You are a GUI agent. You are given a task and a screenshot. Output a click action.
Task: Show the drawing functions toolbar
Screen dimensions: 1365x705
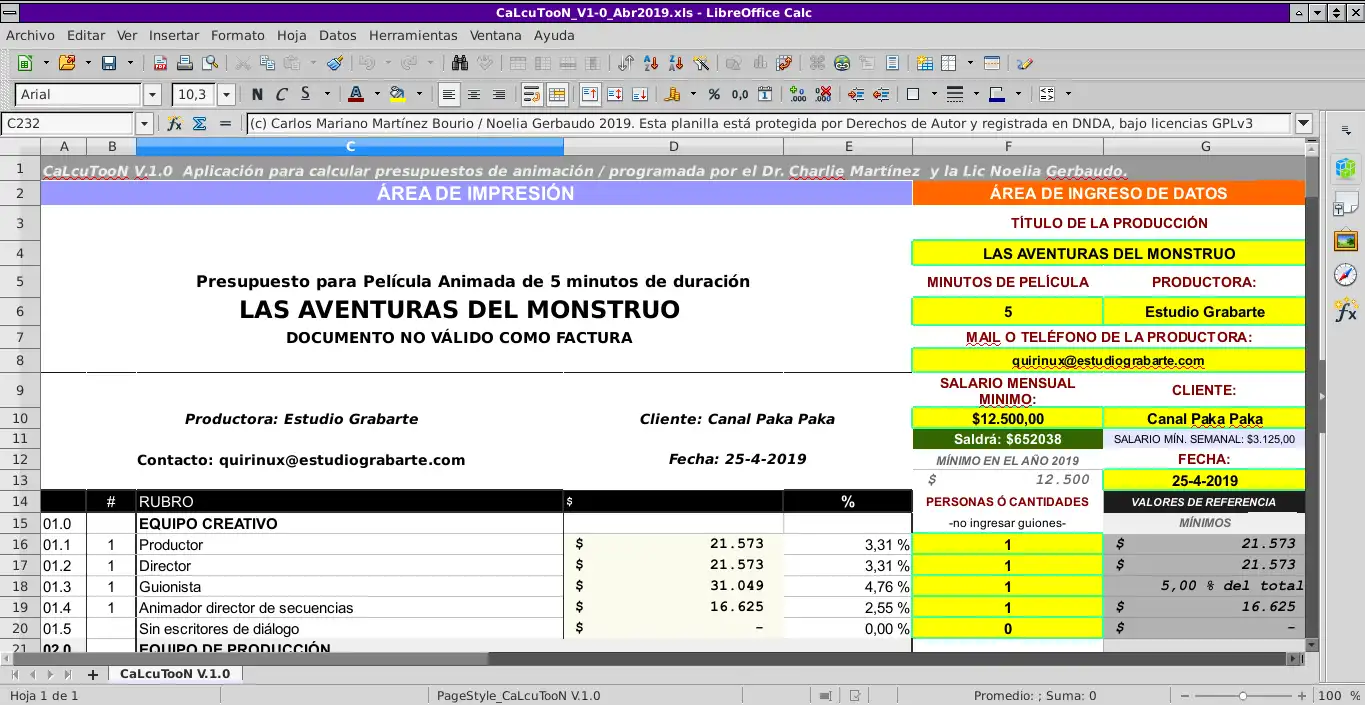[1024, 63]
